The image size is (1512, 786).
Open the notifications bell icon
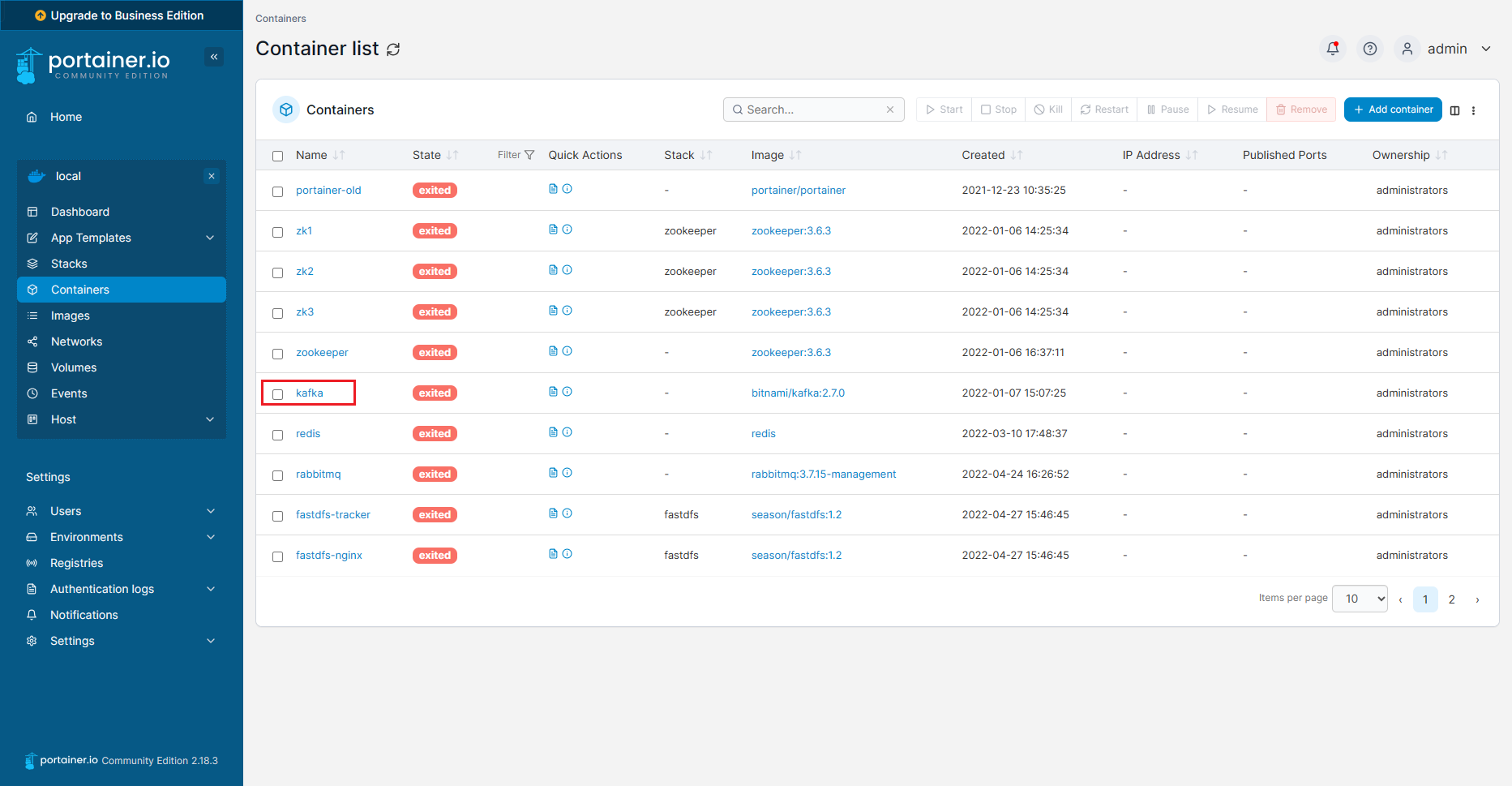tap(1333, 49)
